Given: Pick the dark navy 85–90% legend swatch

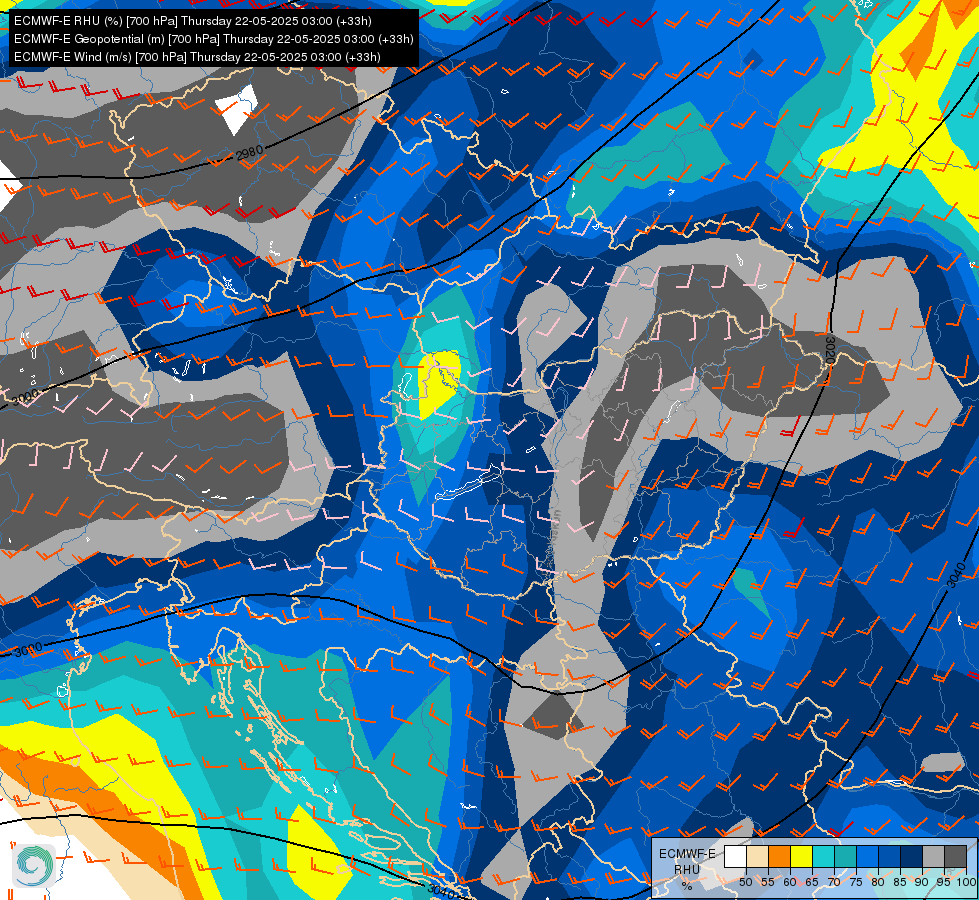Looking at the screenshot, I should click(x=912, y=856).
